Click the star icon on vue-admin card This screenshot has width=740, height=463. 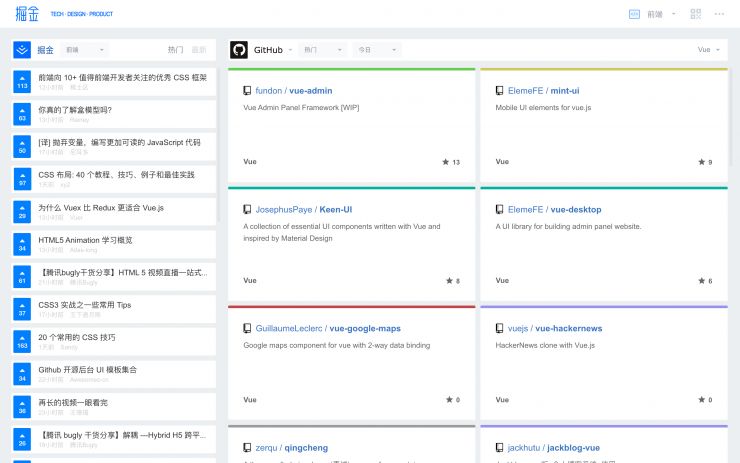click(x=446, y=162)
